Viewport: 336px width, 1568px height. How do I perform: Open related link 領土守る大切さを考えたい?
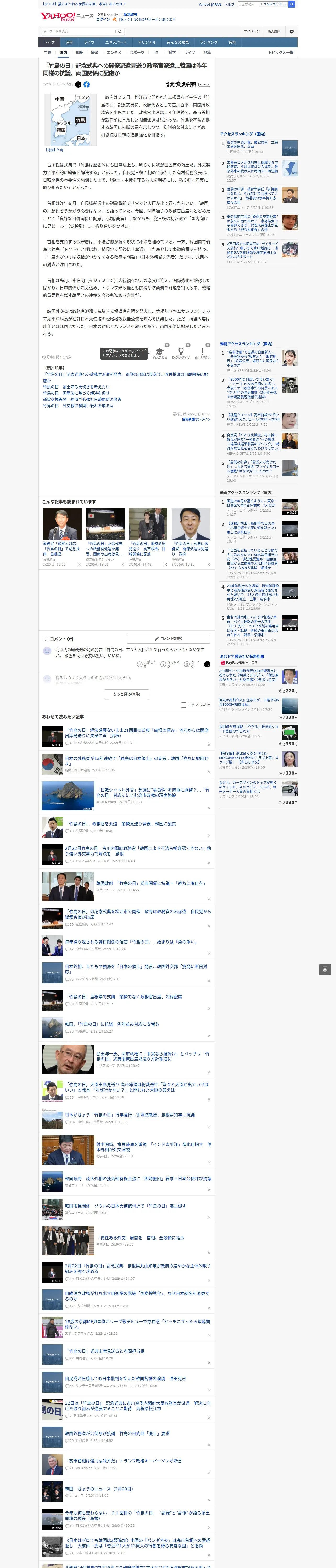click(76, 387)
